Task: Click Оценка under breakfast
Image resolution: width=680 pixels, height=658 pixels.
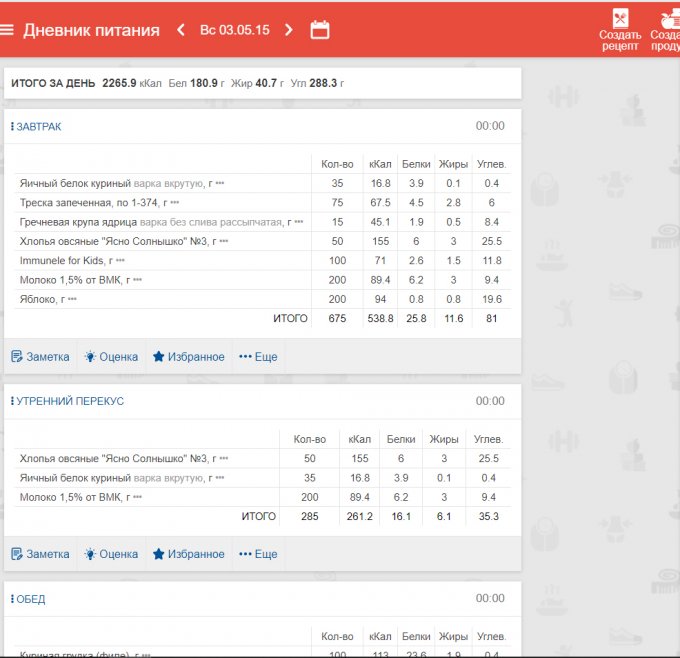Action: [111, 357]
